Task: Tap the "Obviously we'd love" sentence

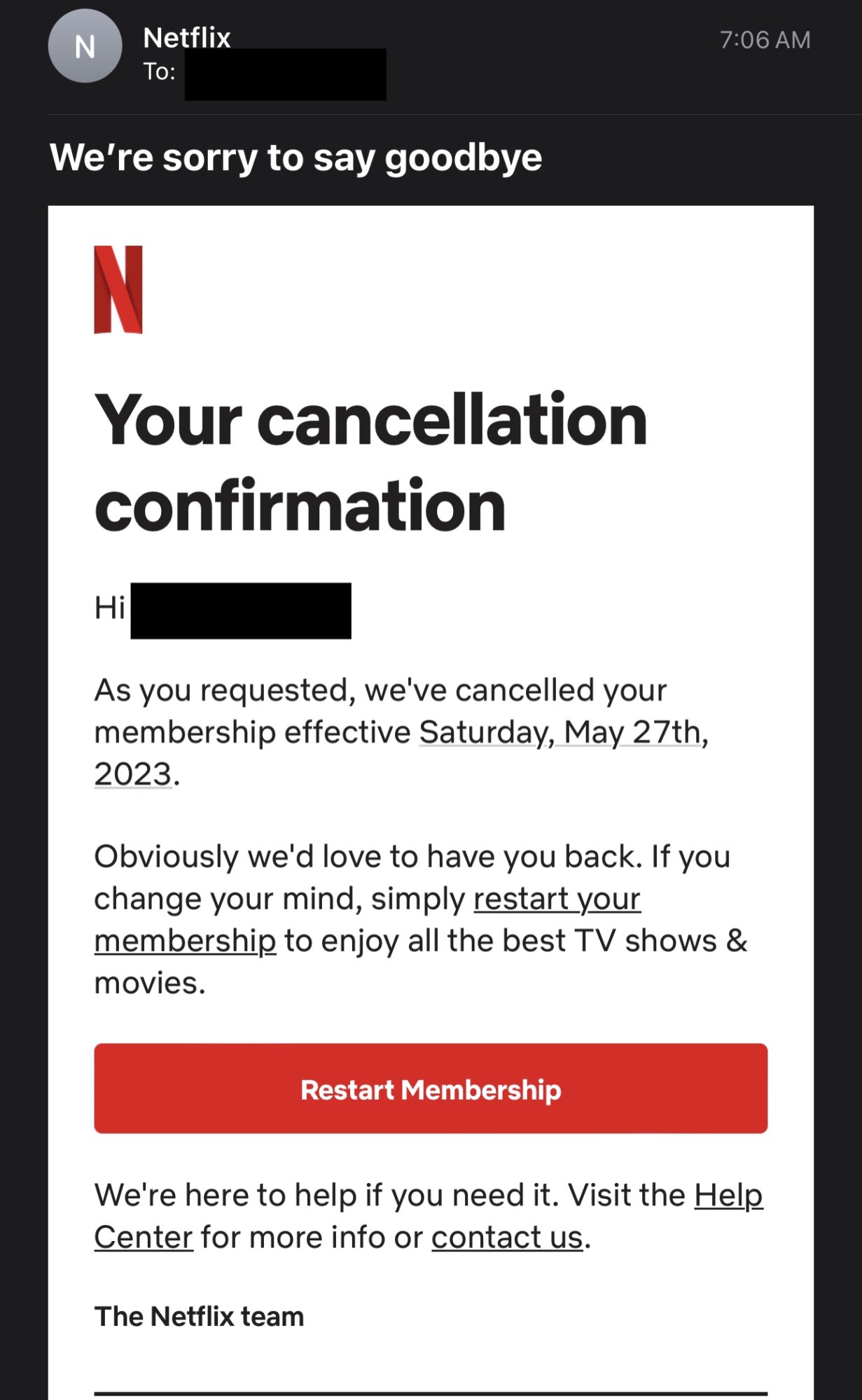Action: coord(420,920)
